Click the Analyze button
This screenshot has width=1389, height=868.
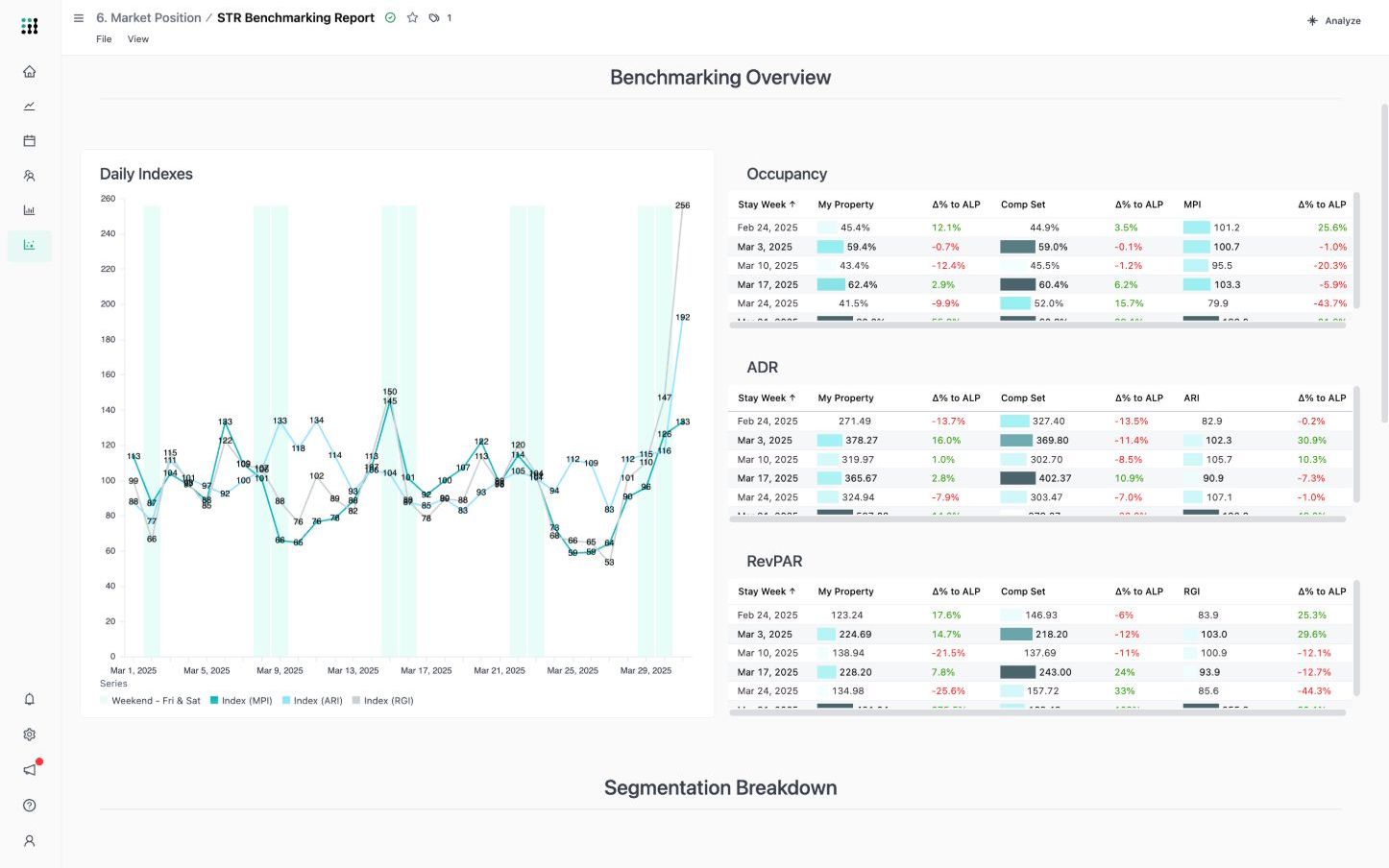(x=1334, y=20)
